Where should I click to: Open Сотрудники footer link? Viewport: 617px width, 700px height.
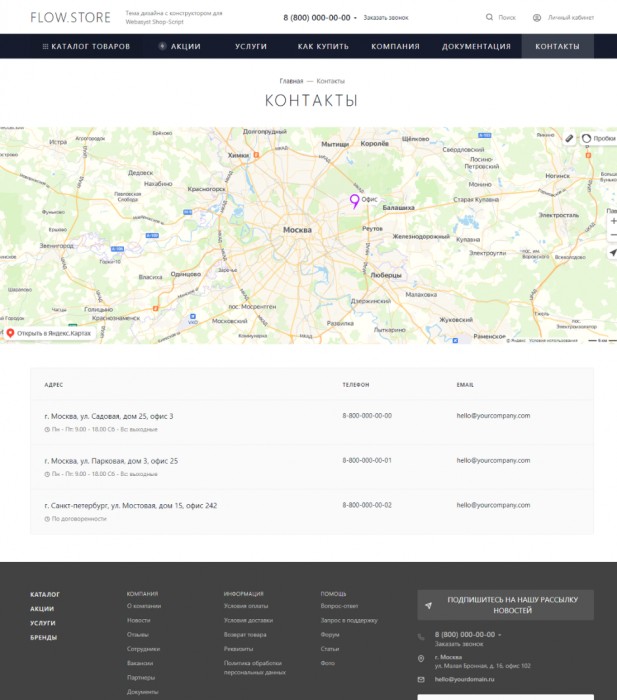[x=143, y=649]
